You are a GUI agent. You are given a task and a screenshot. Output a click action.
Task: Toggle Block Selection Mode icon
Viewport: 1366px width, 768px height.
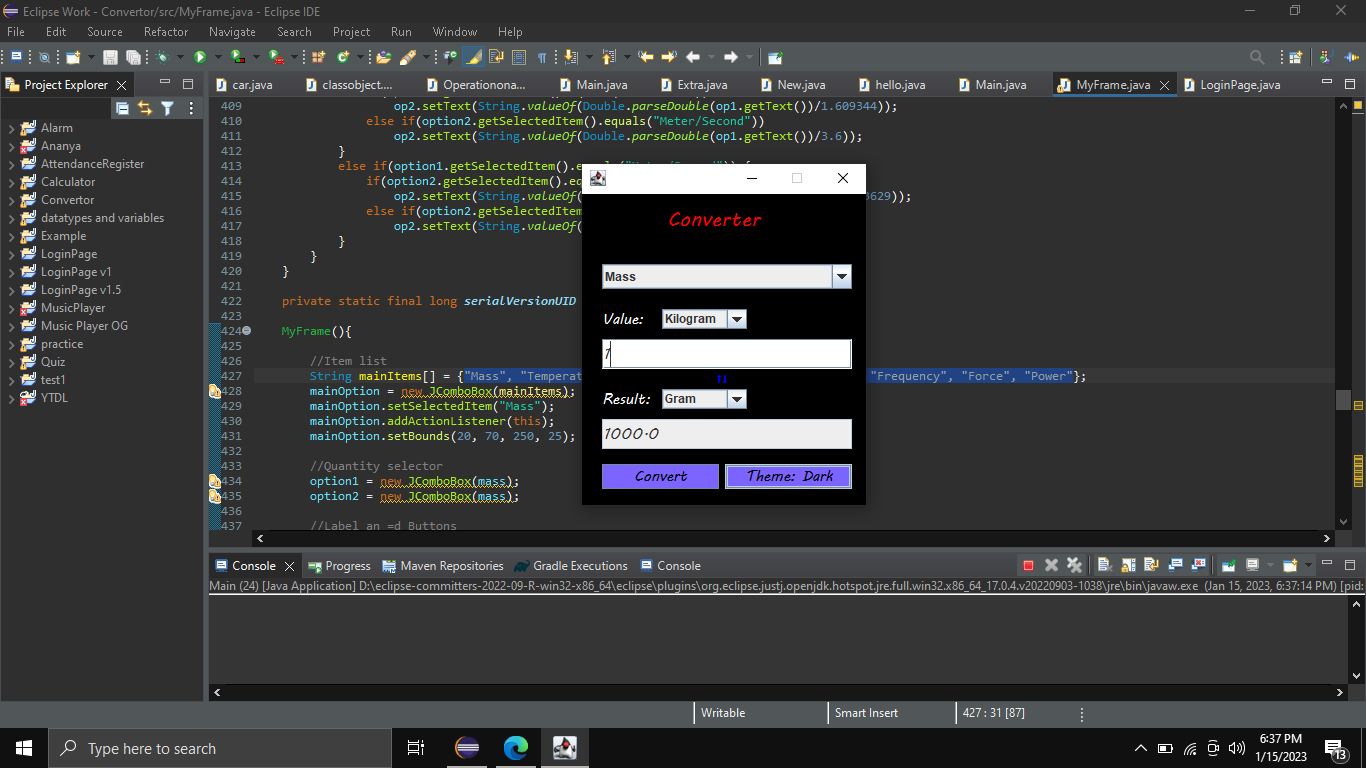pyautogui.click(x=518, y=57)
